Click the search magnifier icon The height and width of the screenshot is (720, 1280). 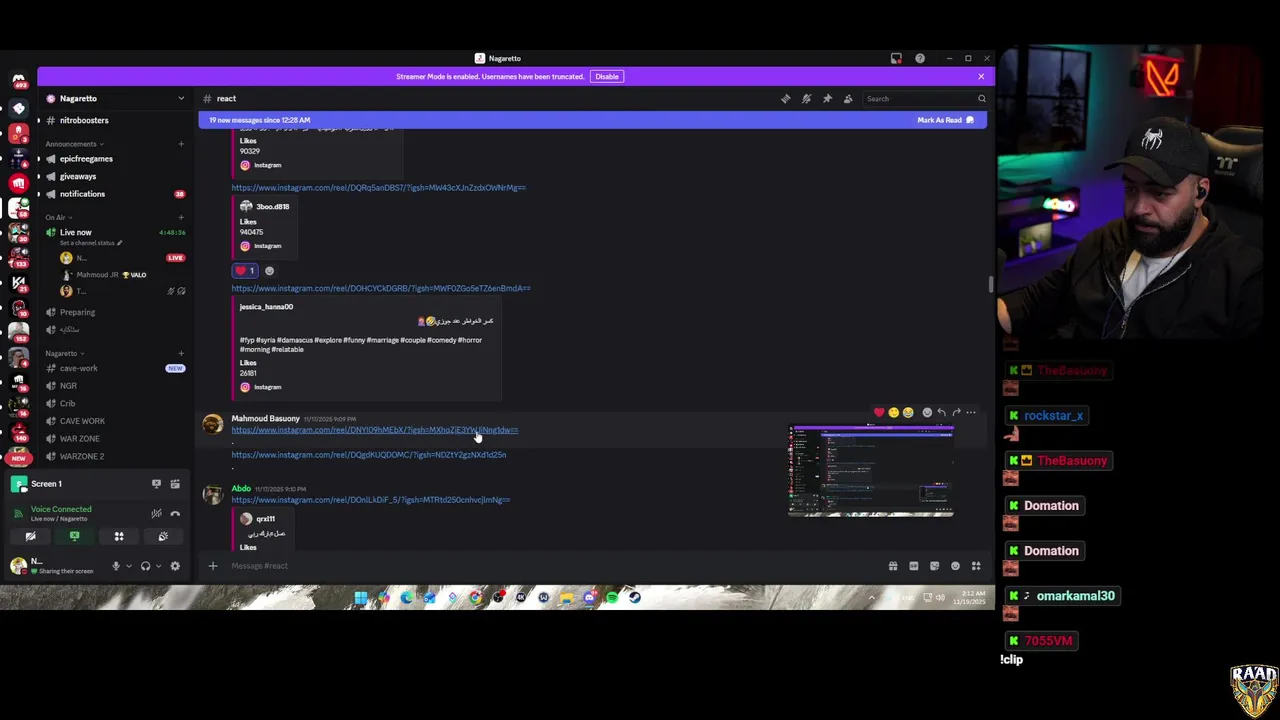click(x=981, y=99)
